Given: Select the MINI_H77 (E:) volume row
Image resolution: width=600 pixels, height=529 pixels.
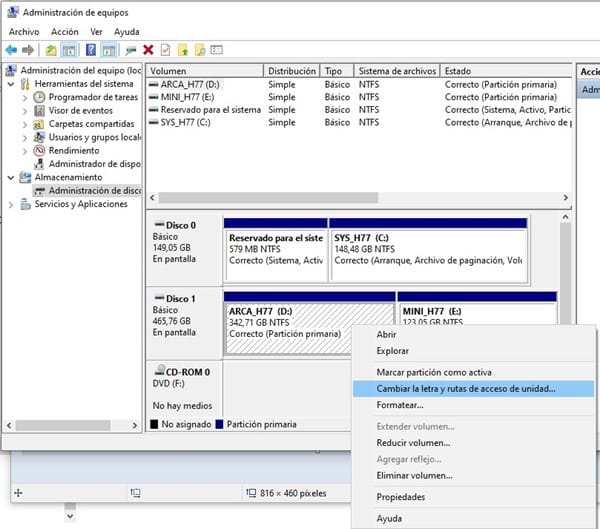Looking at the screenshot, I should point(187,97).
